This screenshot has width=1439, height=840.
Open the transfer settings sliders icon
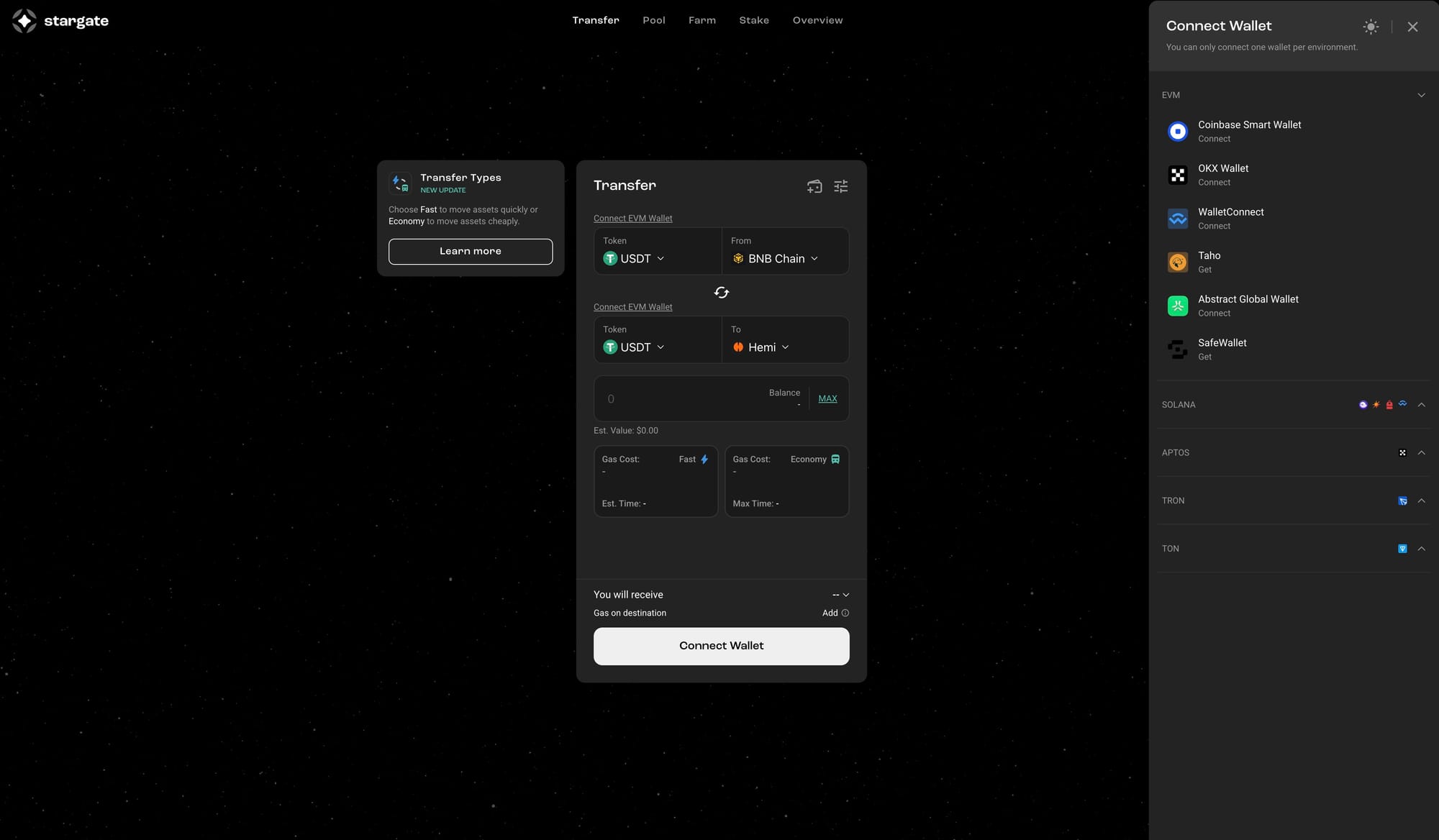point(840,186)
